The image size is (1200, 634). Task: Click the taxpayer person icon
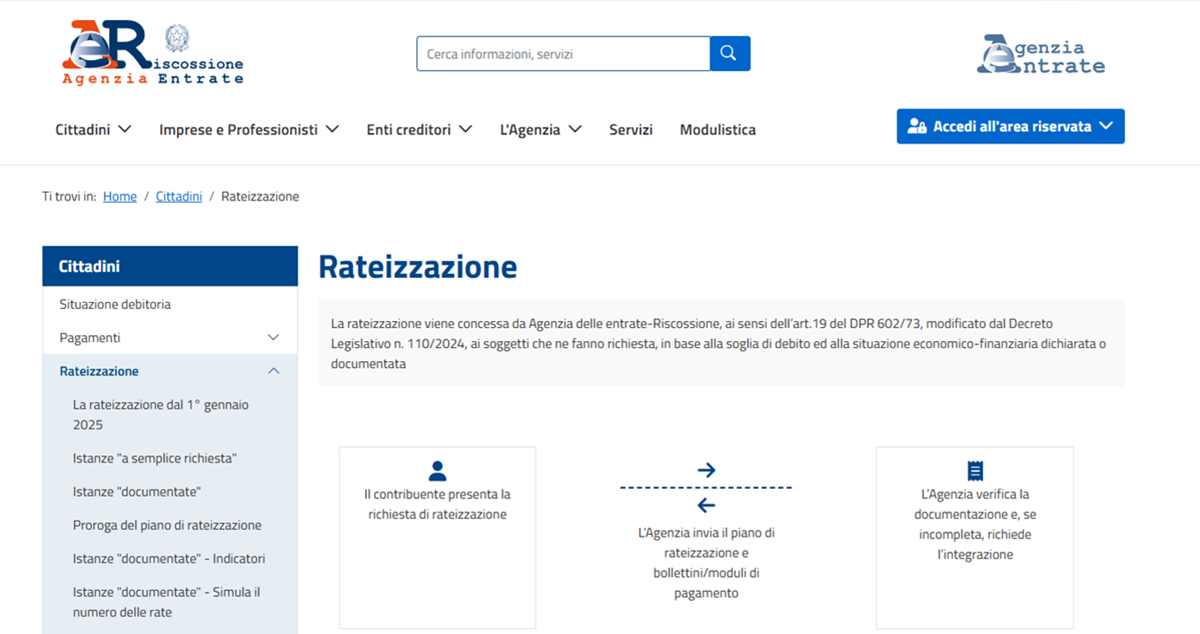437,471
